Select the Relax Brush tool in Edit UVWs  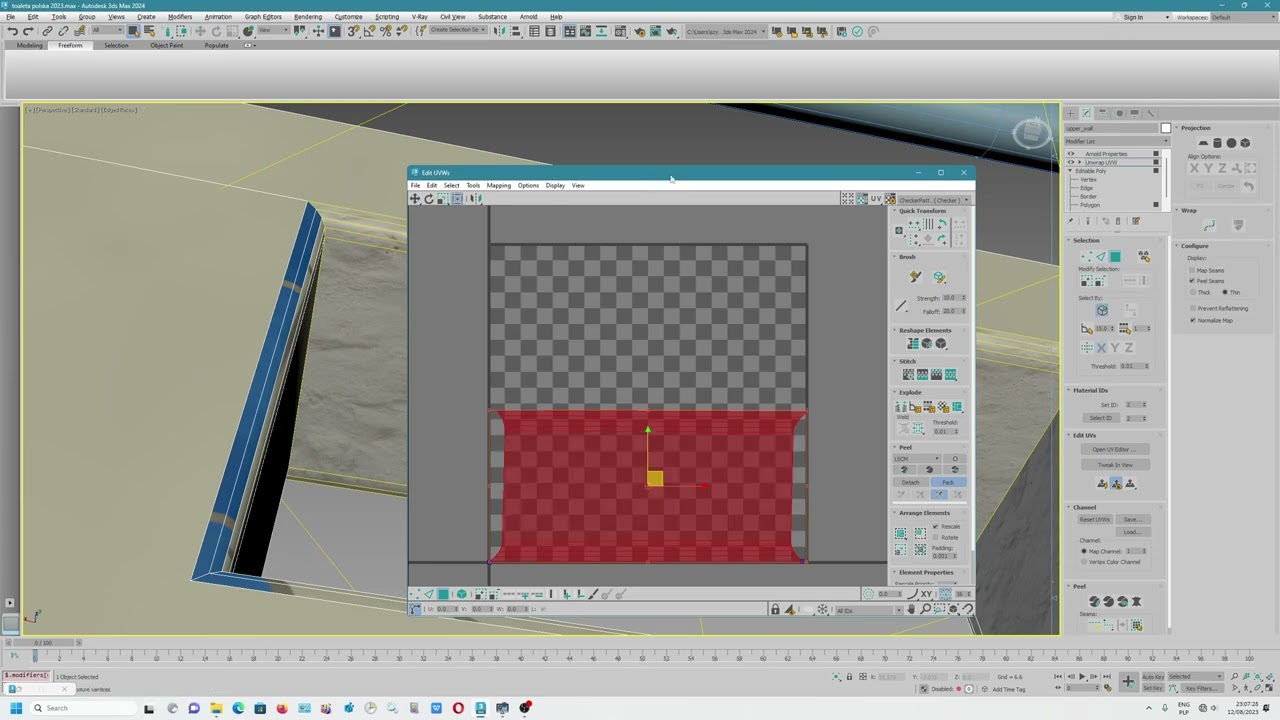pos(939,277)
